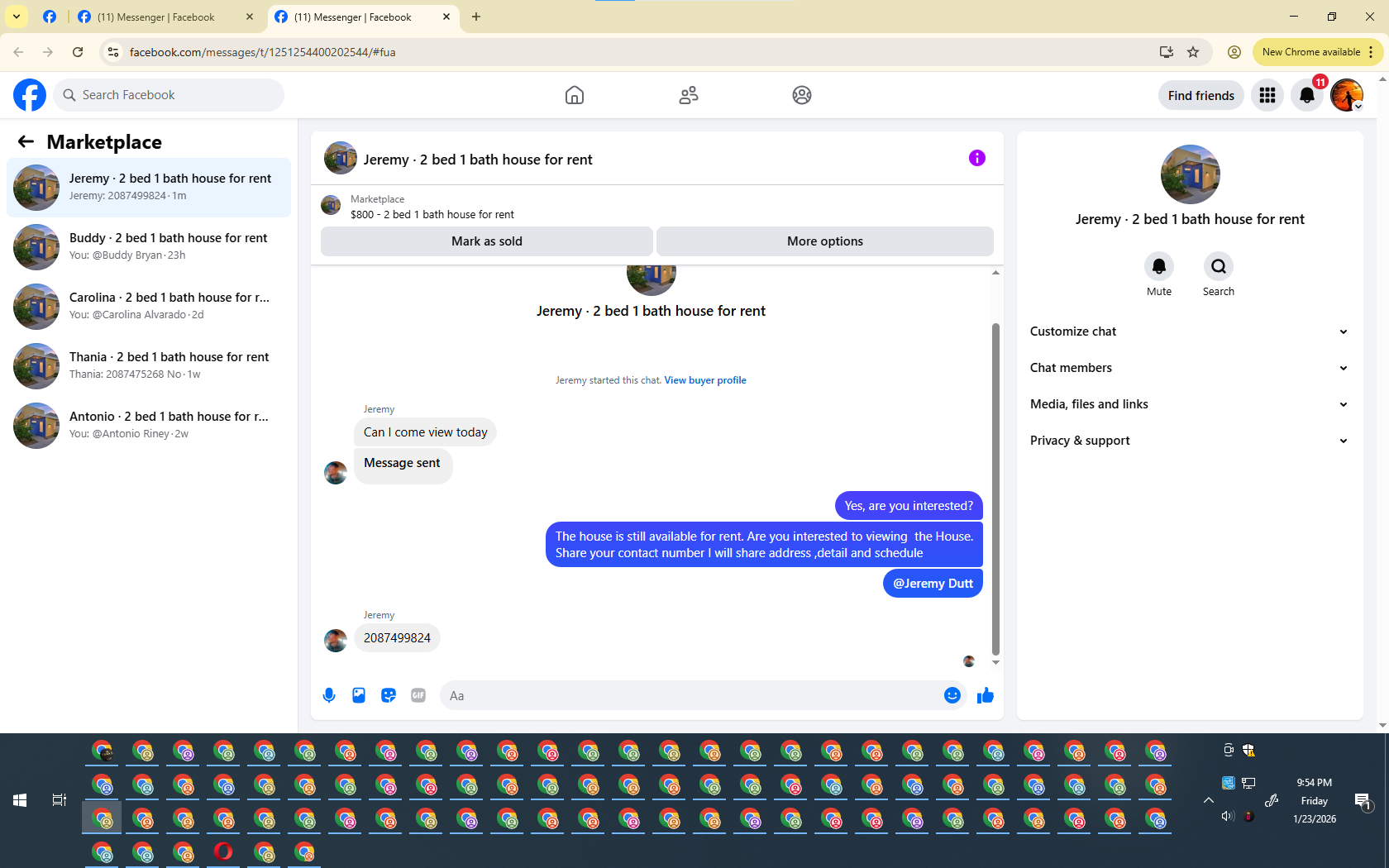1389x868 pixels.
Task: Open the emoji picker in message box
Action: [x=952, y=695]
